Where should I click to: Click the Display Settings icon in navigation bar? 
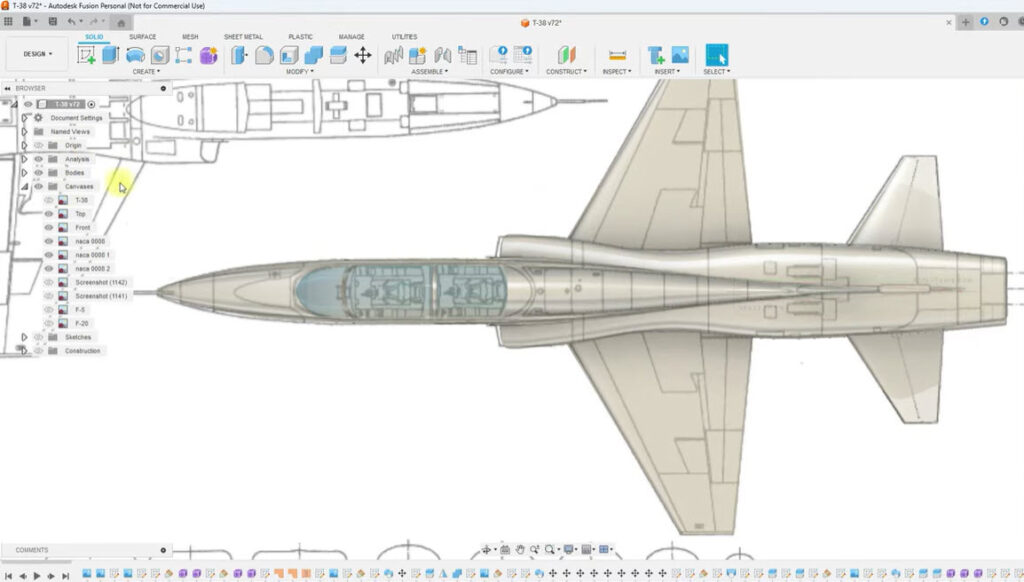568,549
